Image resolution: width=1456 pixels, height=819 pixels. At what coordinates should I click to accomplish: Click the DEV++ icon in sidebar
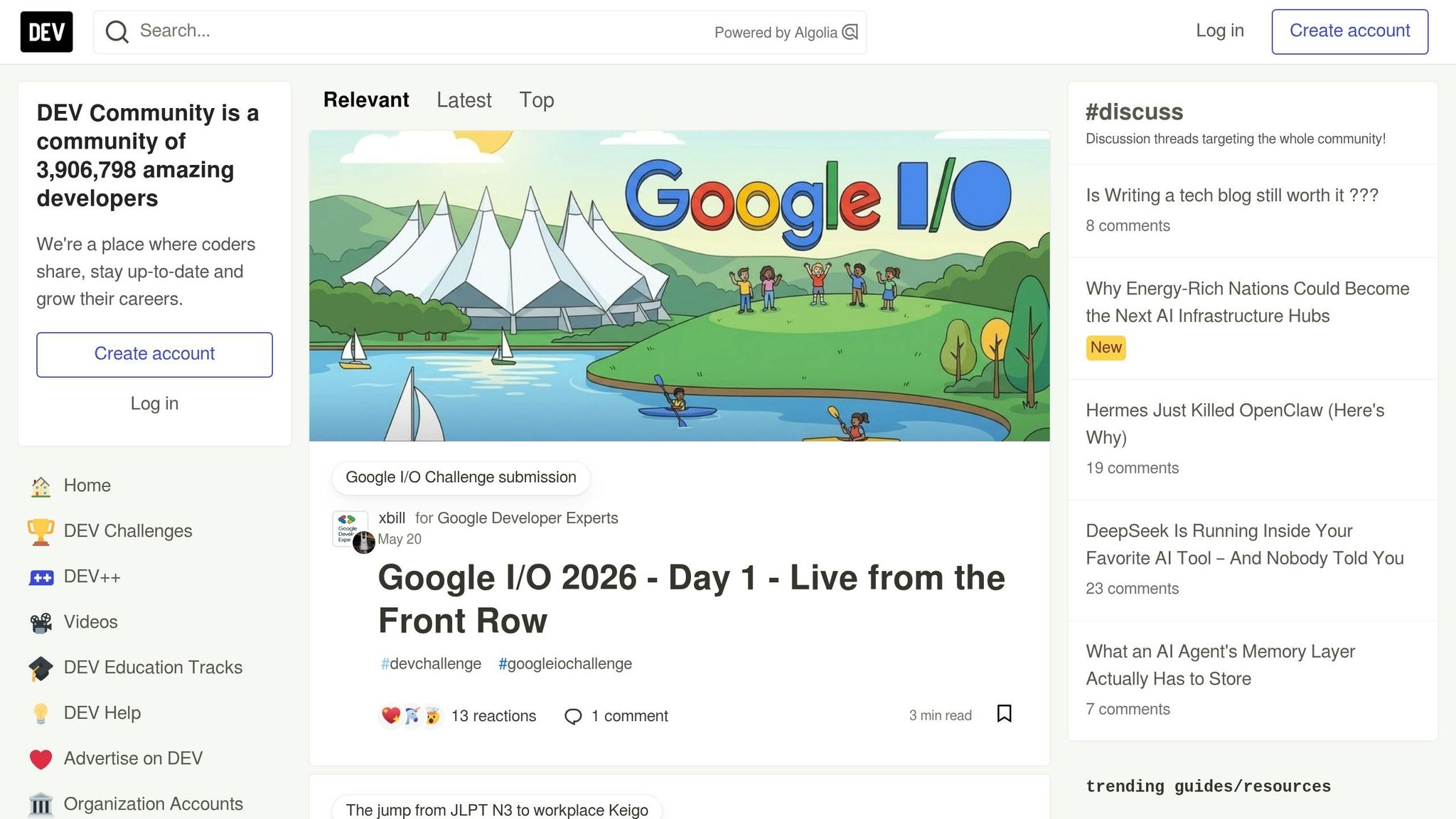point(41,577)
